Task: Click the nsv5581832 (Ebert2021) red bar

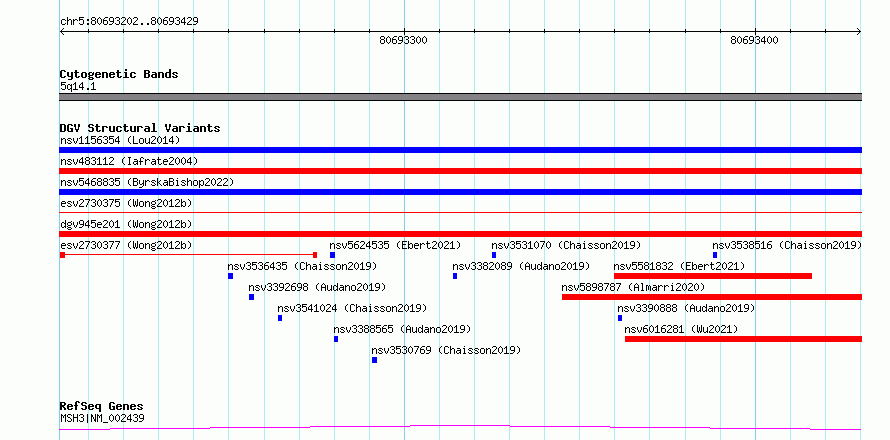Action: 713,276
